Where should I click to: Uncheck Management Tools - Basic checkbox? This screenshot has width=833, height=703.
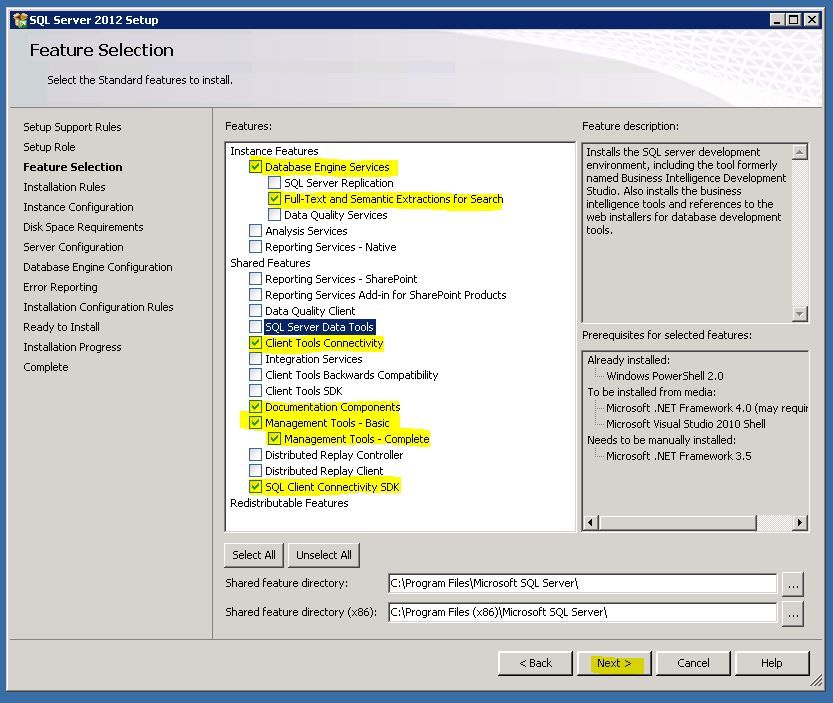(255, 422)
